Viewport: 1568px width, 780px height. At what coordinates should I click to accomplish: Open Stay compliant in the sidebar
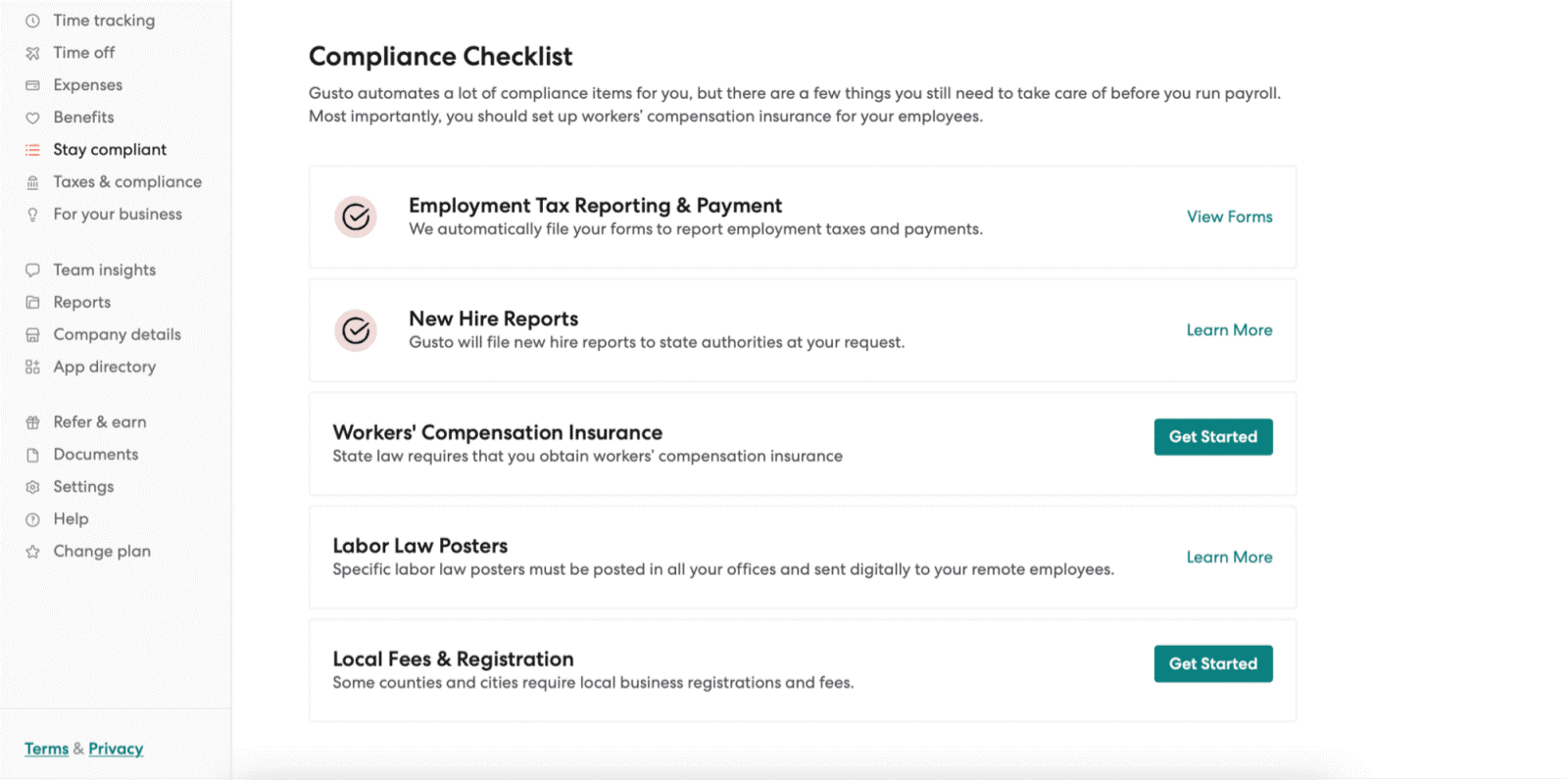click(109, 149)
